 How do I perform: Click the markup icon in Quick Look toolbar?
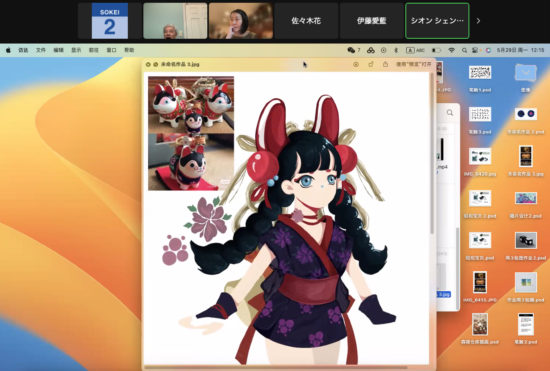click(x=356, y=65)
